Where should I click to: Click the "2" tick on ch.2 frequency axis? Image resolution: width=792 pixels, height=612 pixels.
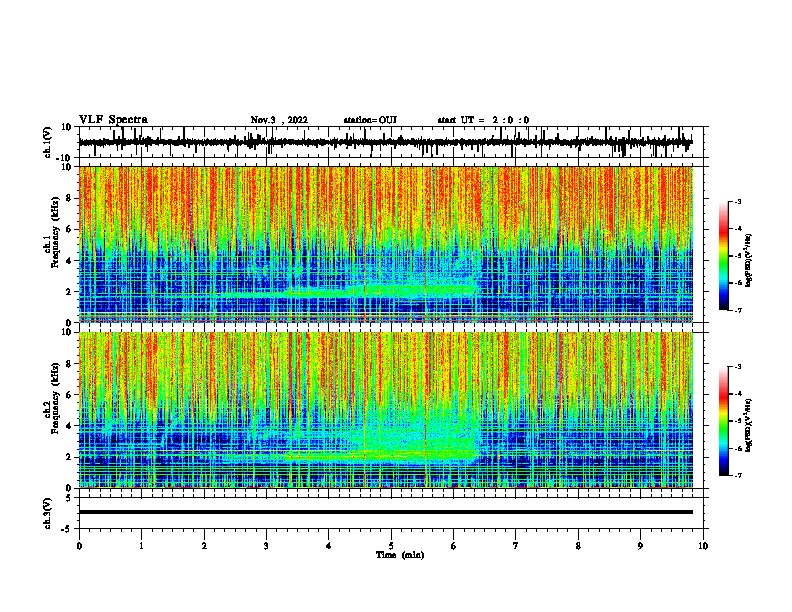coord(69,457)
